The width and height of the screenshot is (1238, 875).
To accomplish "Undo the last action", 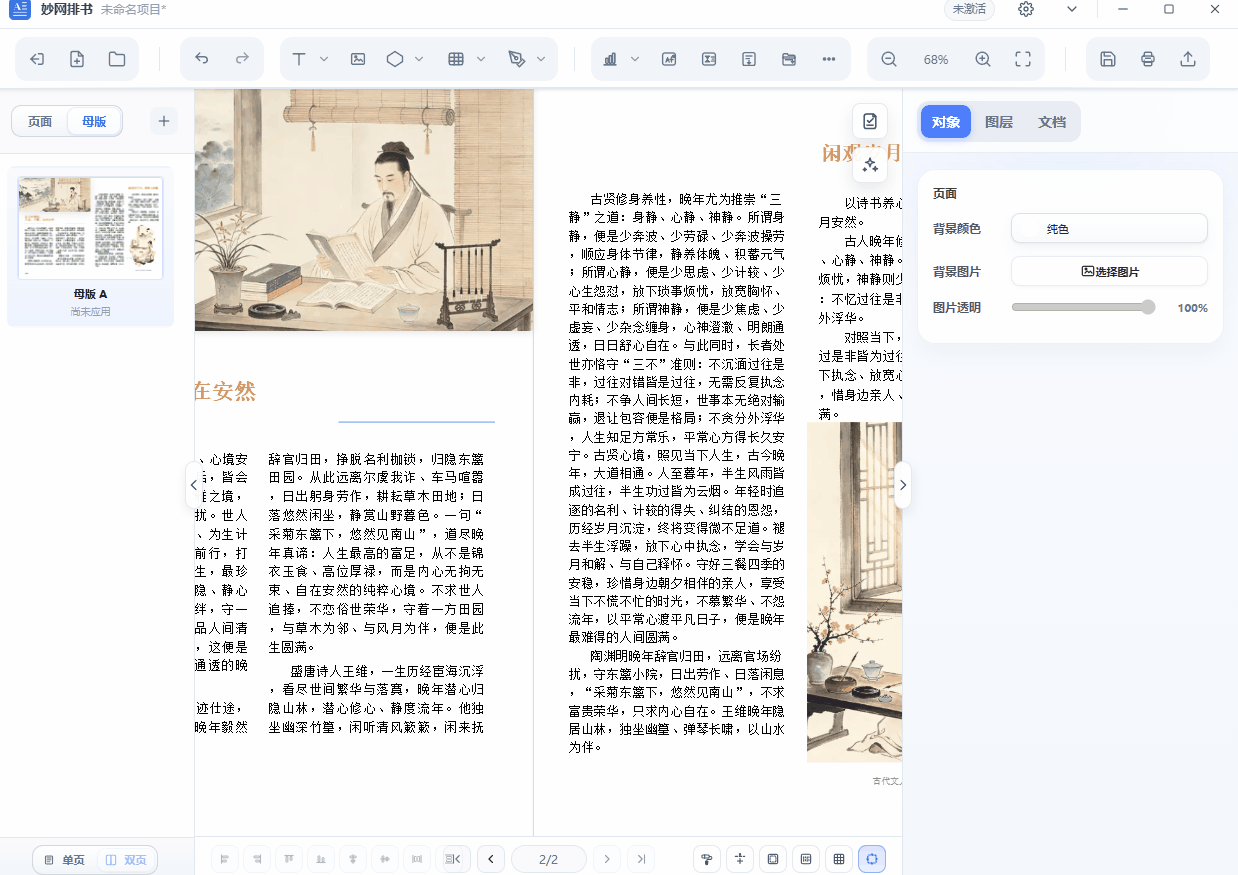I will (202, 59).
